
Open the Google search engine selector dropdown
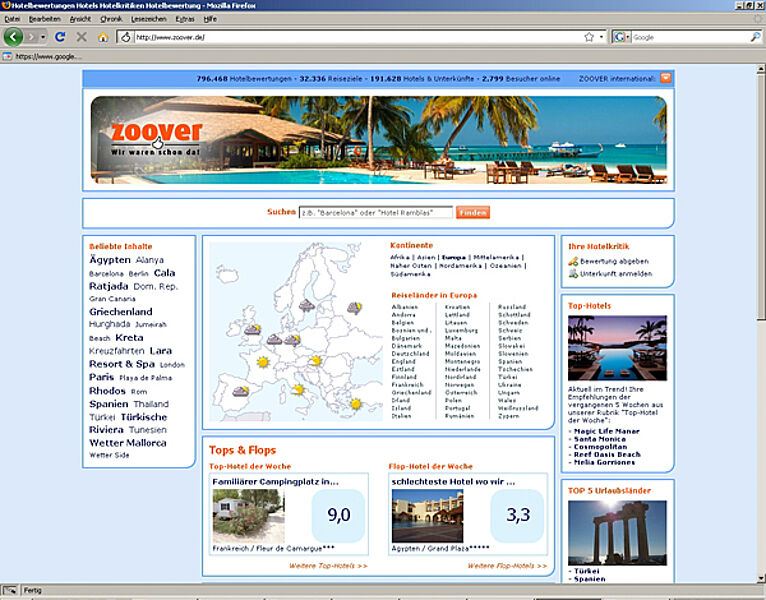627,37
